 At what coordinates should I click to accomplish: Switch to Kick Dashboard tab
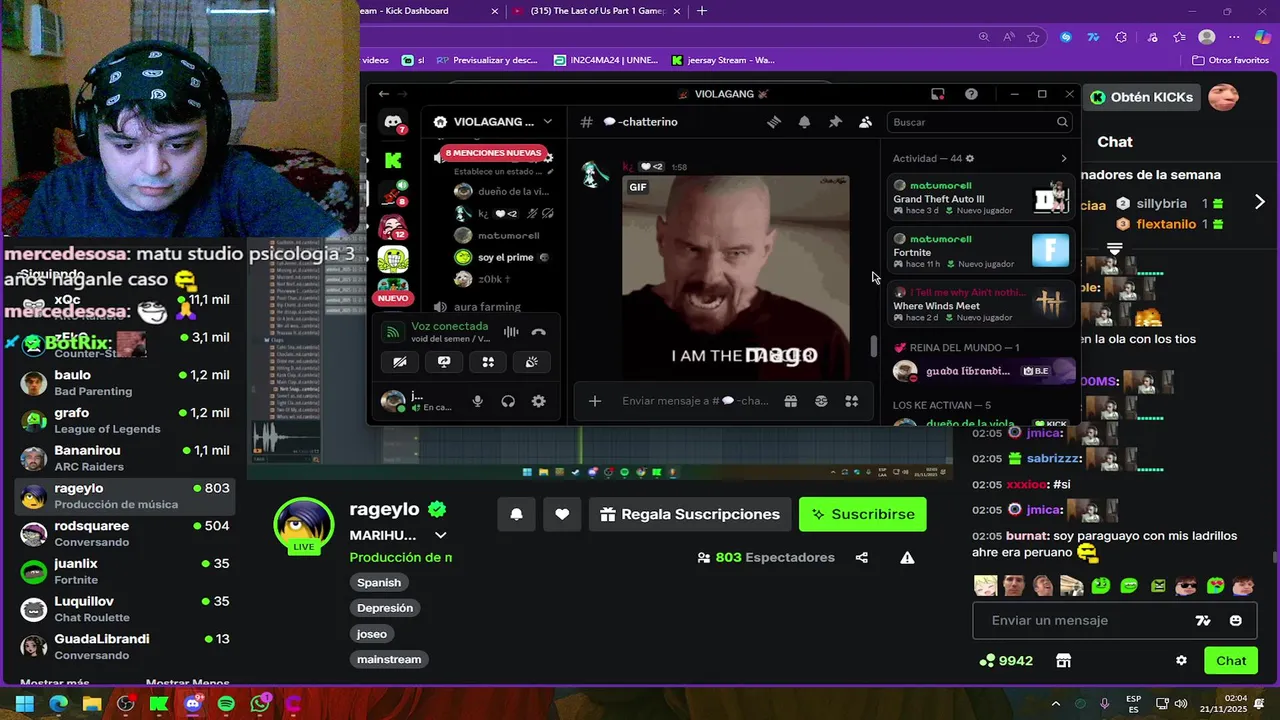430,11
